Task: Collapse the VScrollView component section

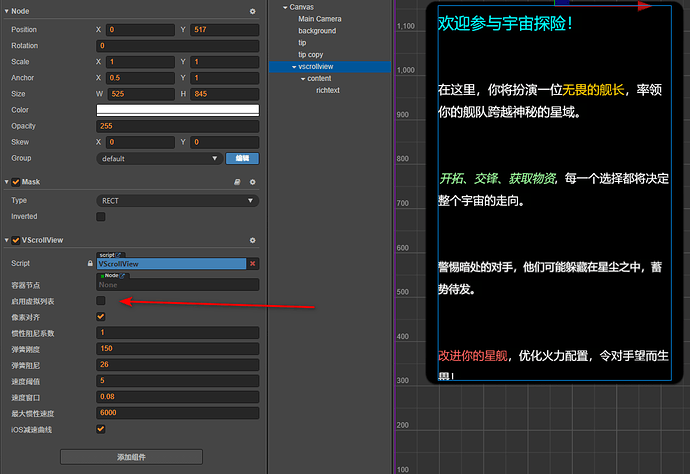Action: coord(7,240)
